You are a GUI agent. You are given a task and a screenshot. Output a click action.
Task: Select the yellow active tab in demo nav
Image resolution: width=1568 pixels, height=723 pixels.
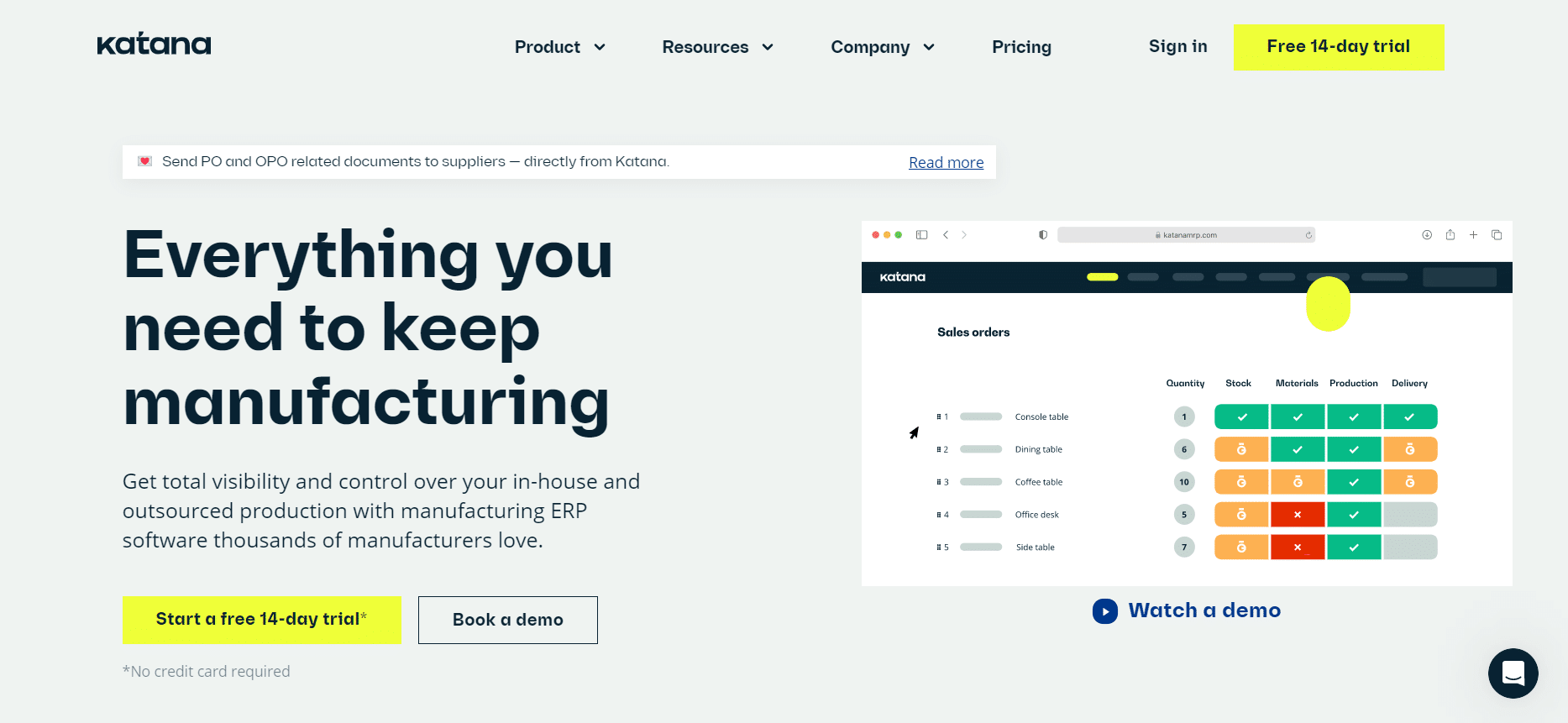pos(1102,277)
